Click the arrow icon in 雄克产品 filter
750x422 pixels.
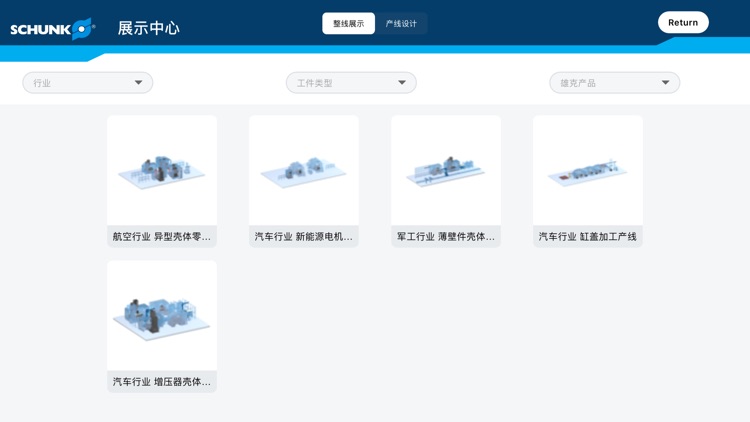[x=665, y=83]
